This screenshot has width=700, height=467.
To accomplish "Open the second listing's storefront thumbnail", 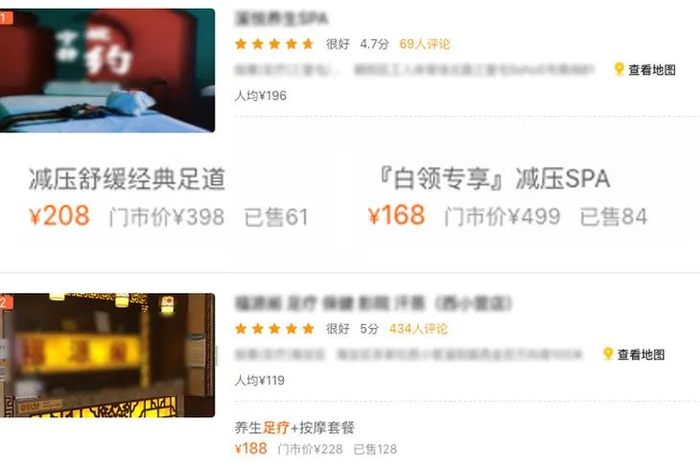I will (107, 355).
